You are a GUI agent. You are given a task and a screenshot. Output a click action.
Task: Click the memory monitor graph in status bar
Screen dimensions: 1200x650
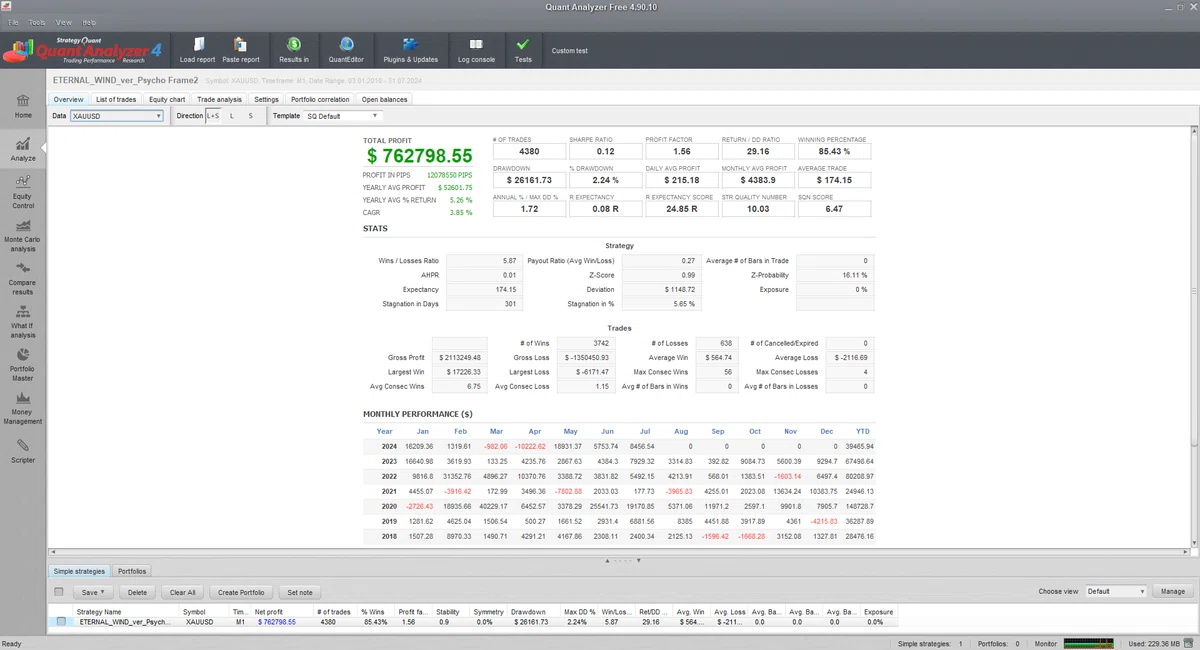coord(1093,643)
